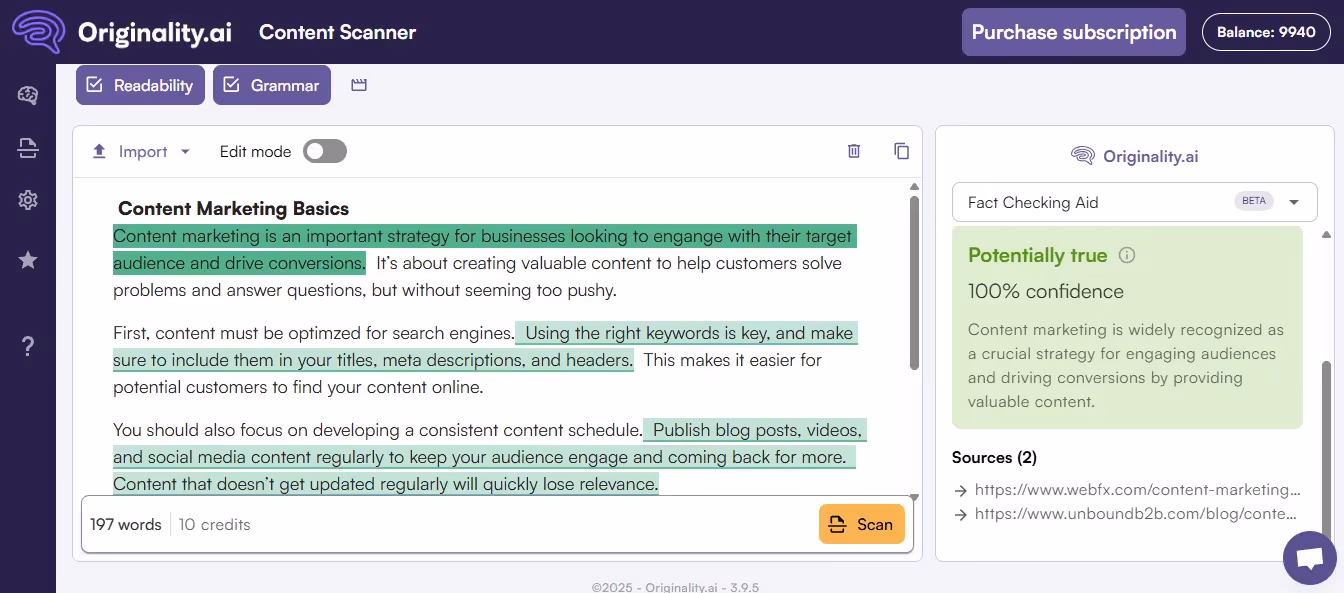The height and width of the screenshot is (593, 1344).
Task: Click the 'Potentially true' verdict text
Action: 1037,255
